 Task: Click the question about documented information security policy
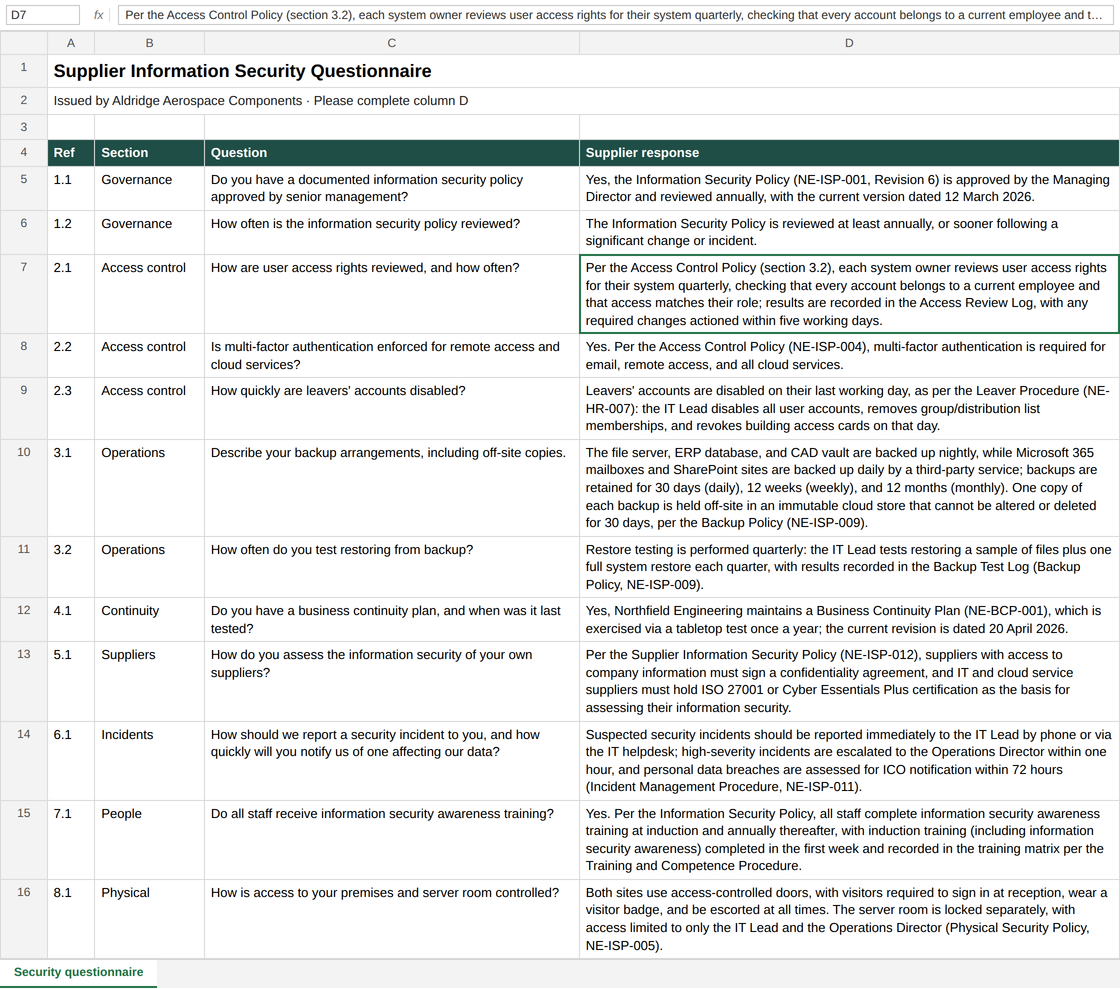click(x=391, y=189)
